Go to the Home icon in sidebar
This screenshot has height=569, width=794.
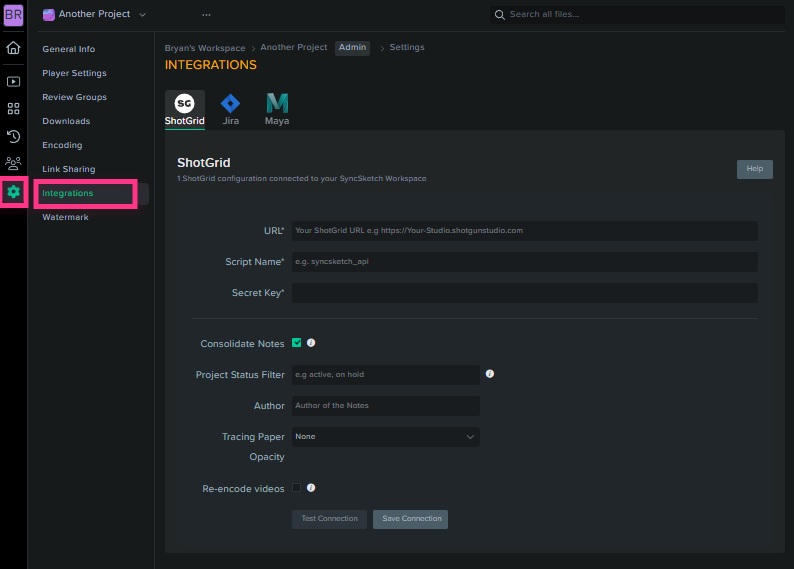tap(13, 48)
